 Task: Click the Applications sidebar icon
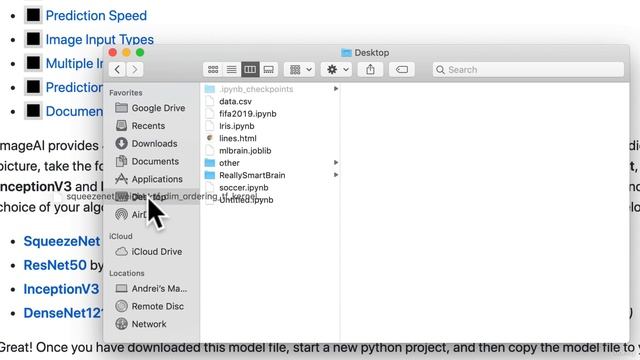pos(121,179)
